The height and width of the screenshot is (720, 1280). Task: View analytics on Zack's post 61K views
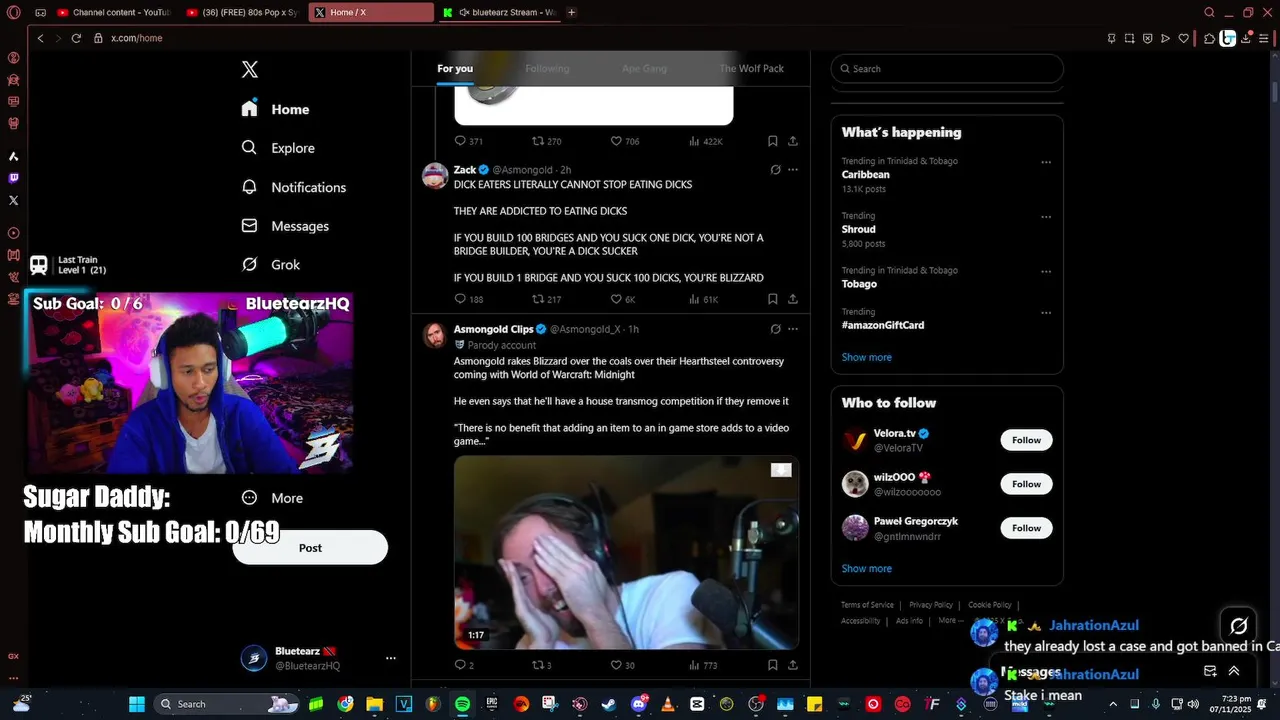pos(703,299)
